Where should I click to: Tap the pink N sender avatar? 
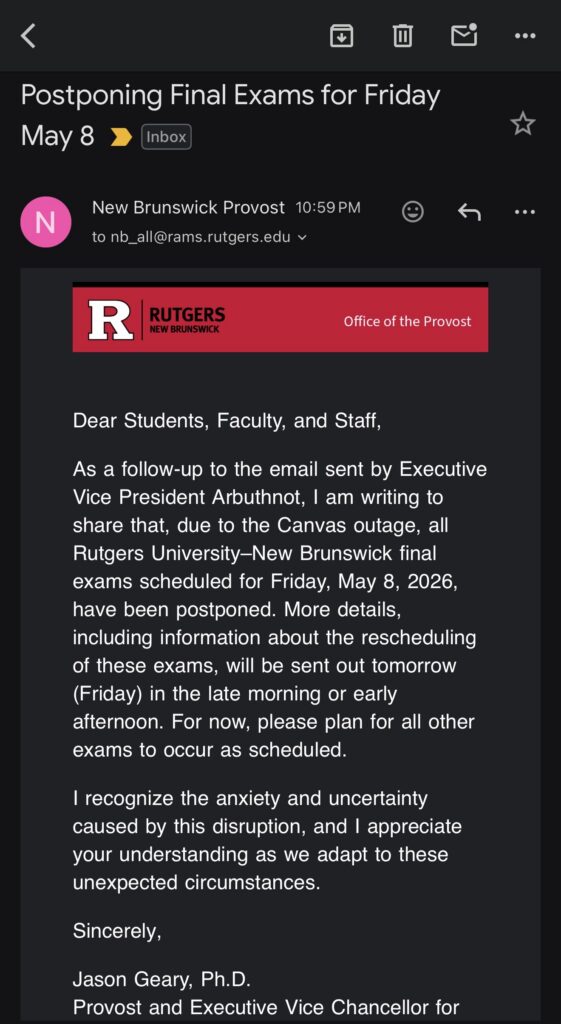click(46, 222)
